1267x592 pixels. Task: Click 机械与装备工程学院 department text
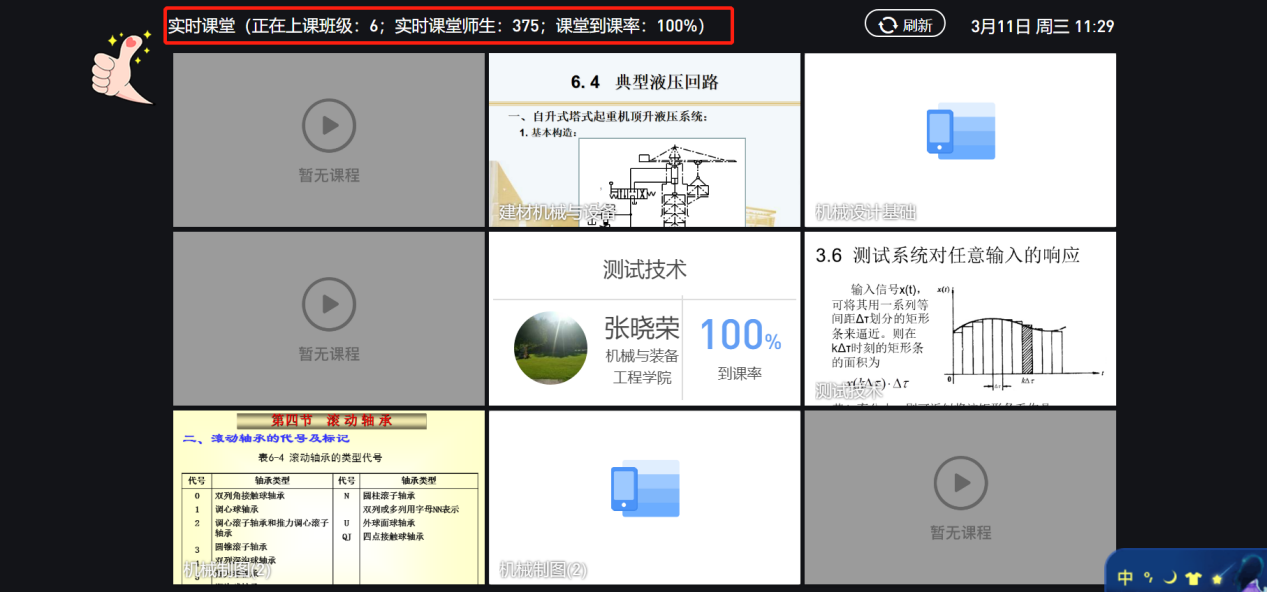tap(641, 366)
